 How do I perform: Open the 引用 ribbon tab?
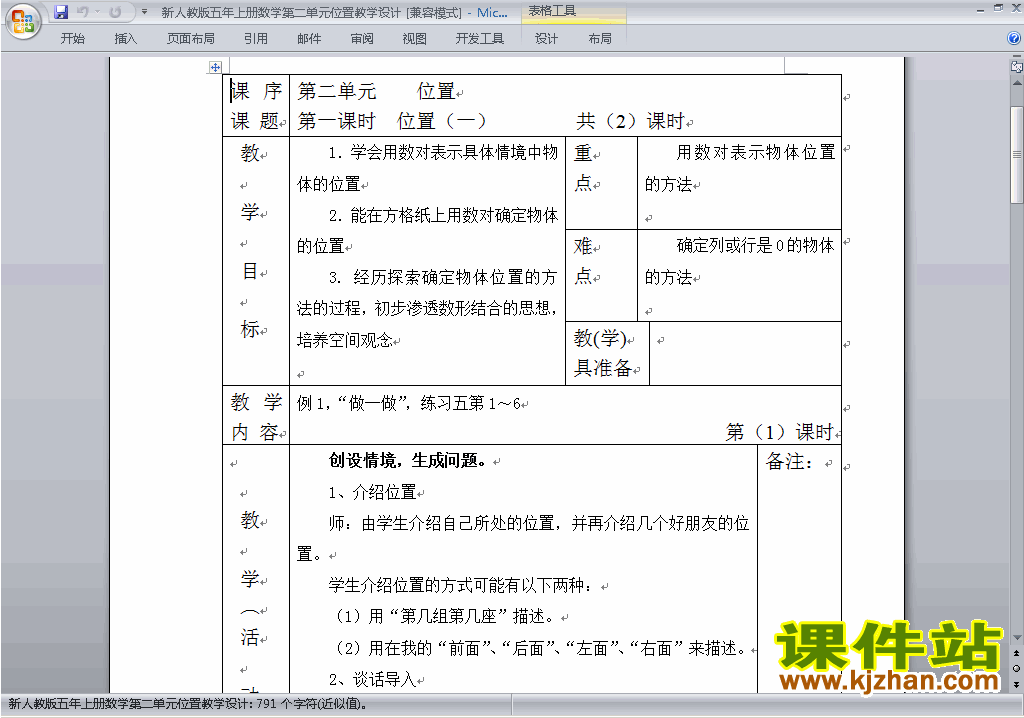click(256, 39)
